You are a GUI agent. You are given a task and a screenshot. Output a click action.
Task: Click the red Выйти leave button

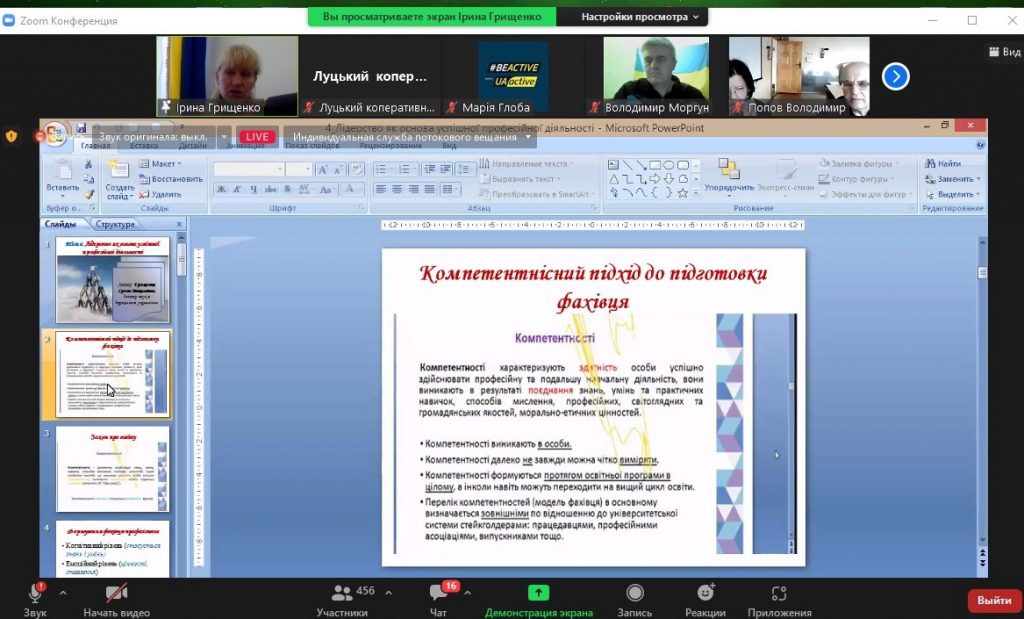click(993, 600)
